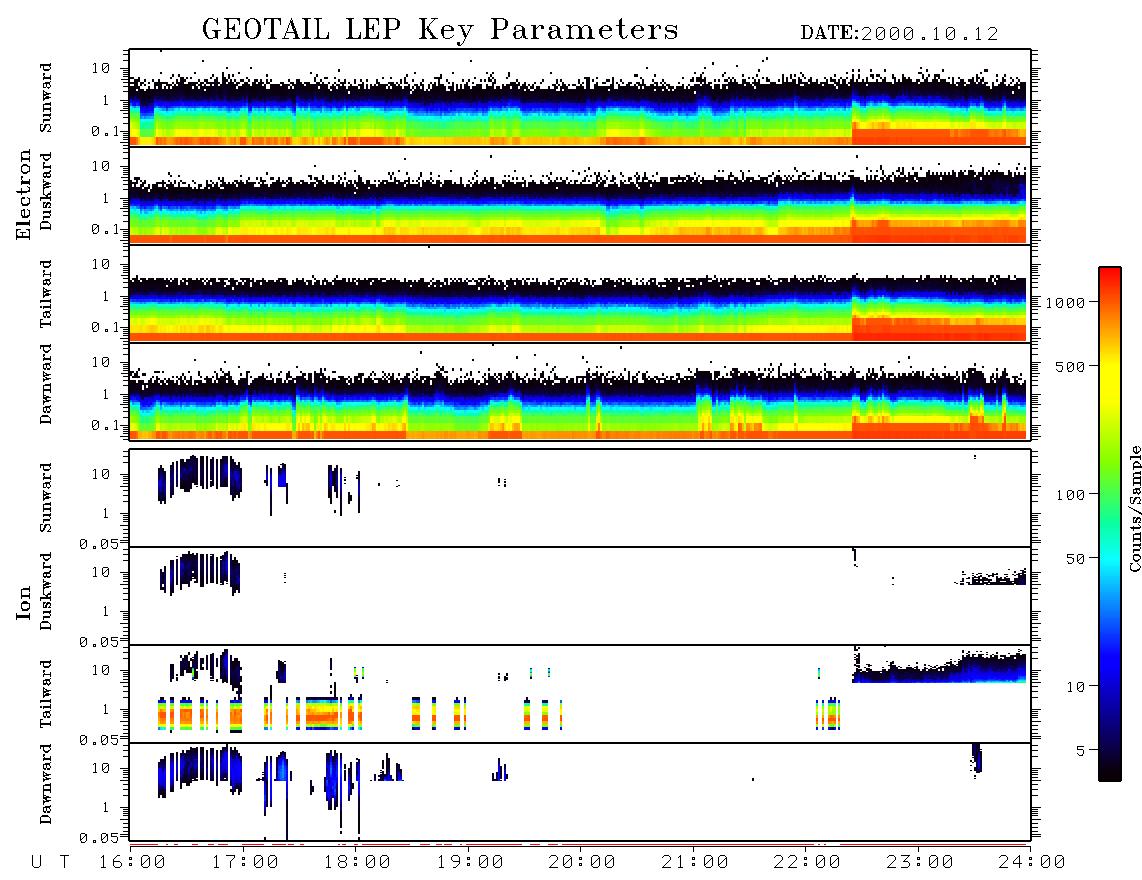Image resolution: width=1142 pixels, height=880 pixels.
Task: Click the 22:00 time axis label
Action: pyautogui.click(x=808, y=862)
